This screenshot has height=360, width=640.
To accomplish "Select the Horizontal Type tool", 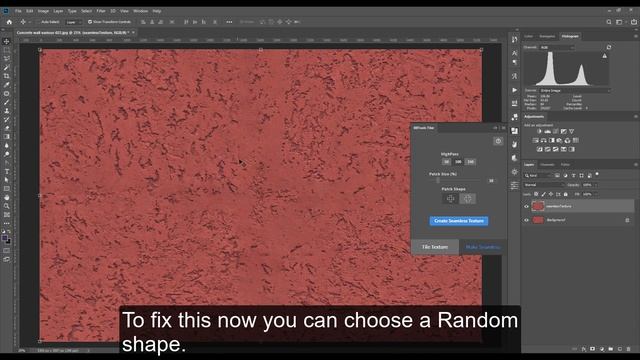I will (7, 171).
